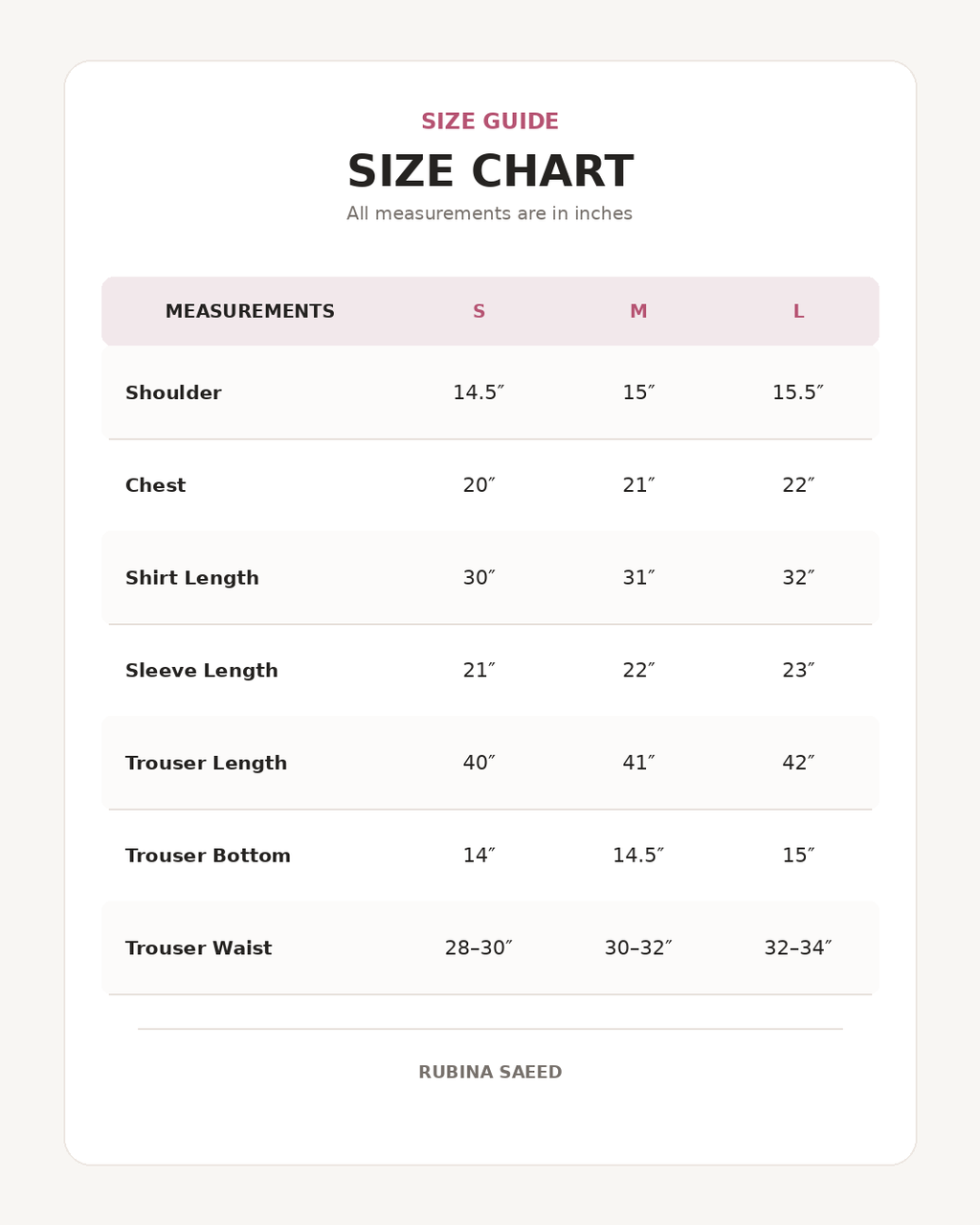Click the Sleeve Length row label
980x1225 pixels.
click(202, 671)
